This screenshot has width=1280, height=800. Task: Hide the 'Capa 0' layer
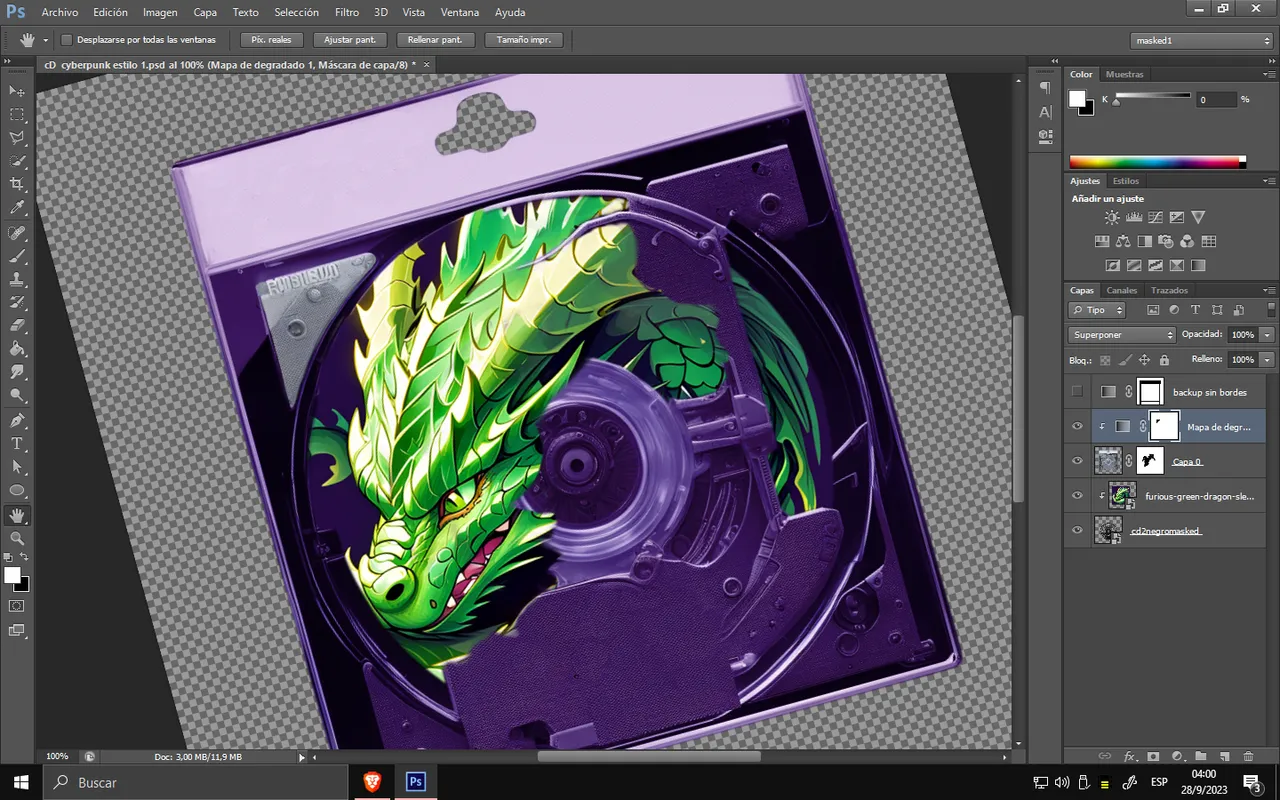(1077, 461)
